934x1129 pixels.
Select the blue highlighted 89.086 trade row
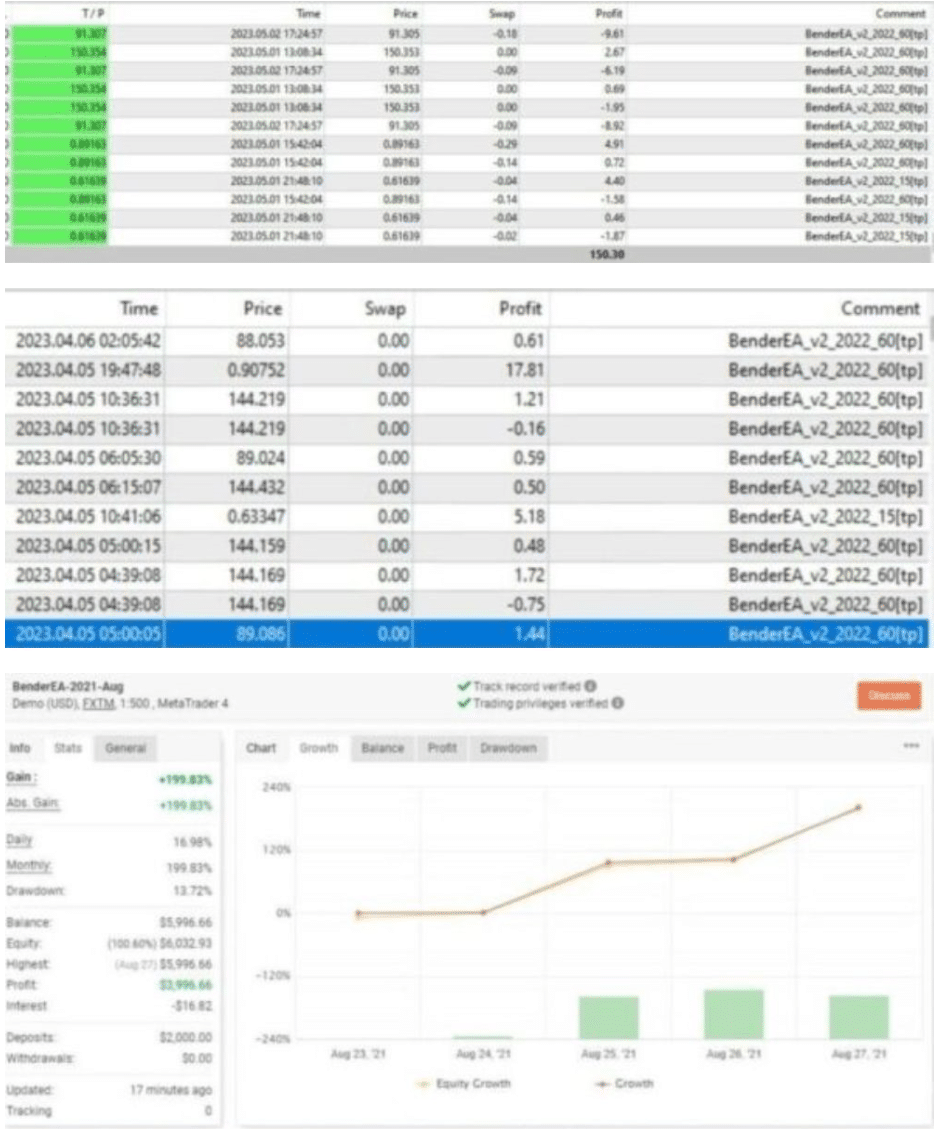[466, 634]
